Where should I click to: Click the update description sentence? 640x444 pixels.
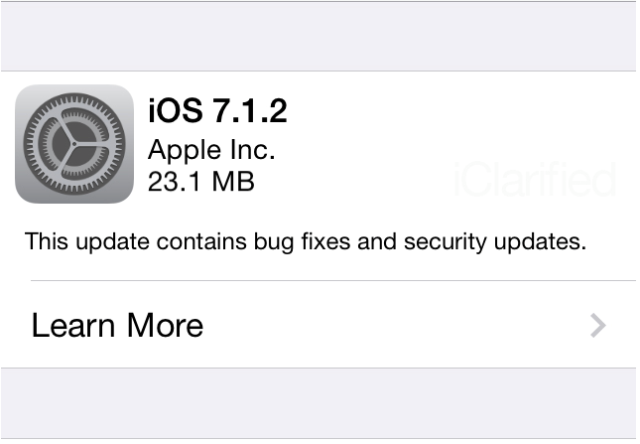[305, 242]
